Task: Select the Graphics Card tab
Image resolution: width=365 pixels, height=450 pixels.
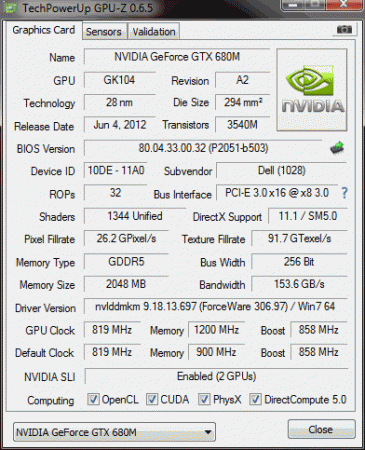Action: (x=44, y=30)
